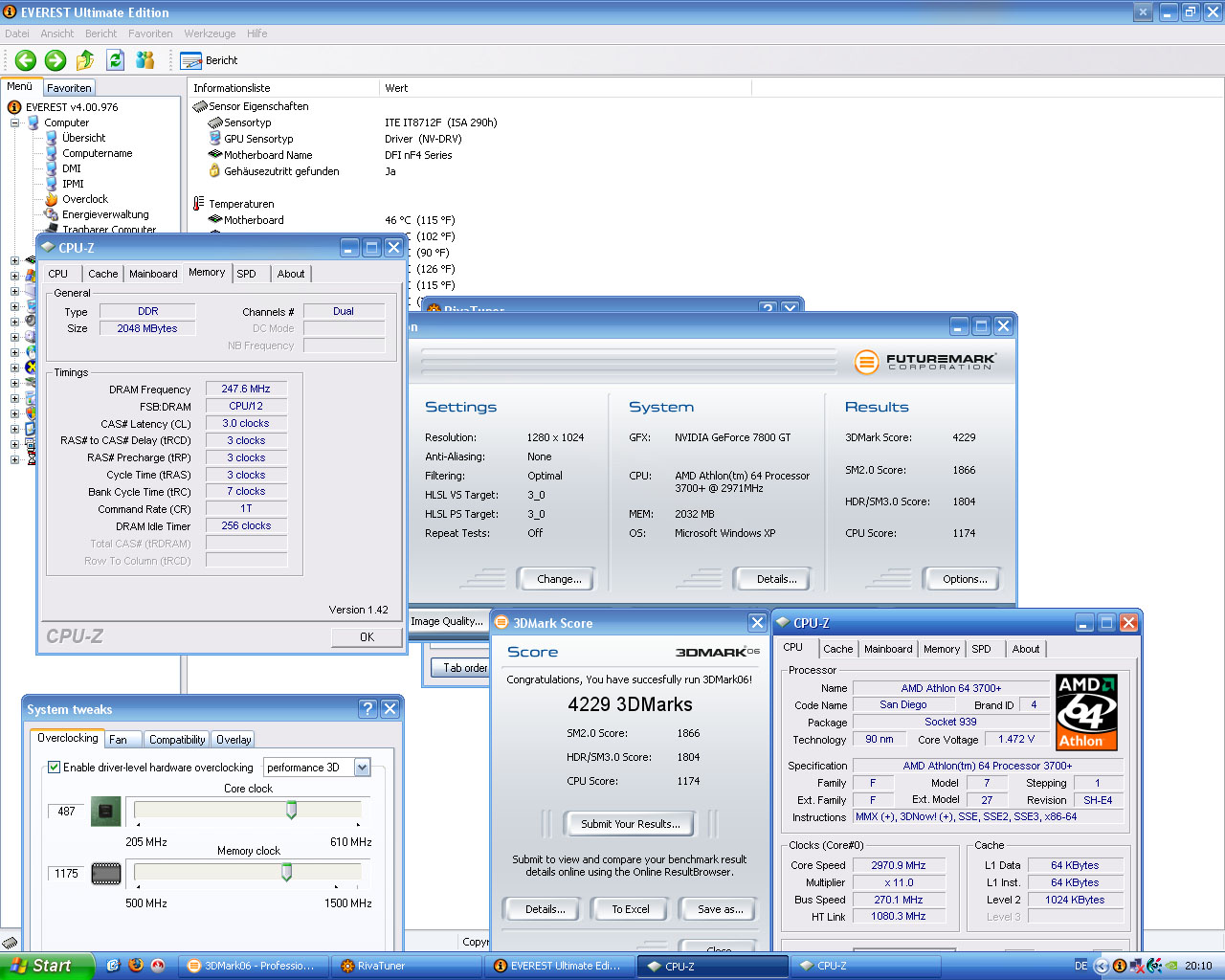Show hidden system tray icons with the arrow
The width and height of the screenshot is (1225, 980).
1101,966
